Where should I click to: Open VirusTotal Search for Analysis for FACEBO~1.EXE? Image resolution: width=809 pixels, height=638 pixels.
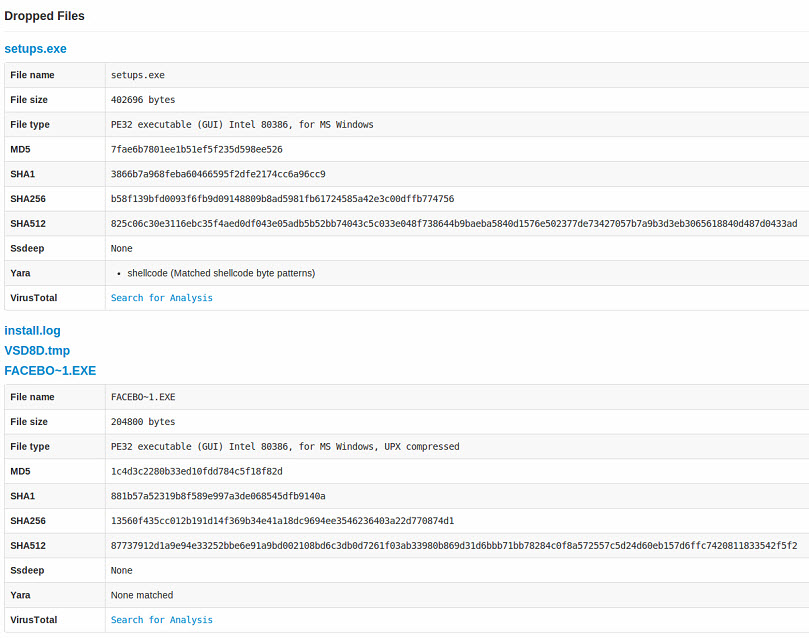(161, 619)
